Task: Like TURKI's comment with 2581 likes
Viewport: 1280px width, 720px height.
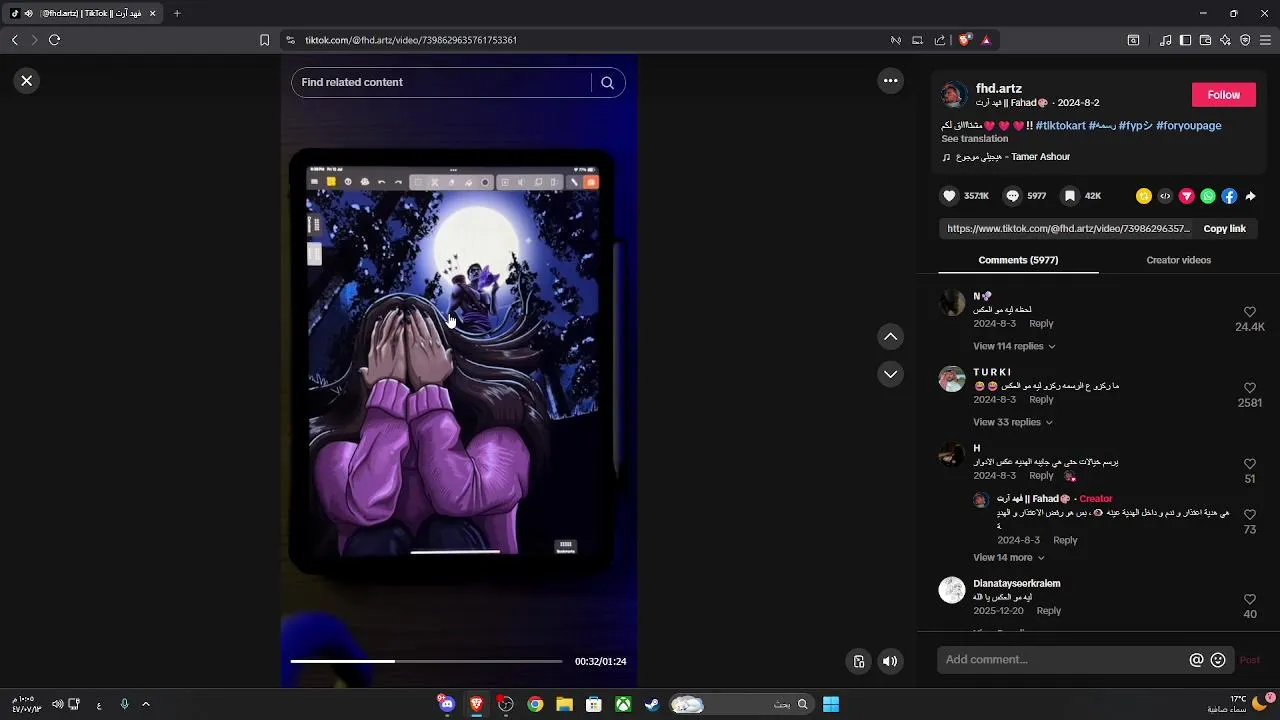Action: pyautogui.click(x=1250, y=388)
